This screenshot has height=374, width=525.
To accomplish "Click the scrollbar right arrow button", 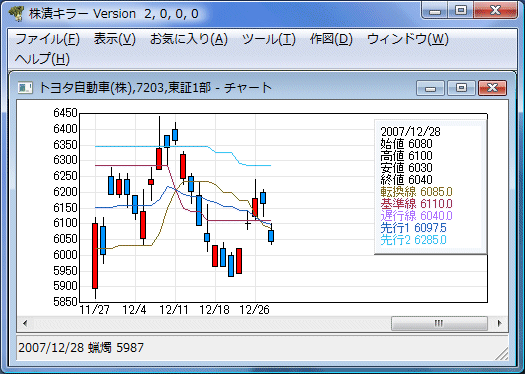I will pos(500,323).
